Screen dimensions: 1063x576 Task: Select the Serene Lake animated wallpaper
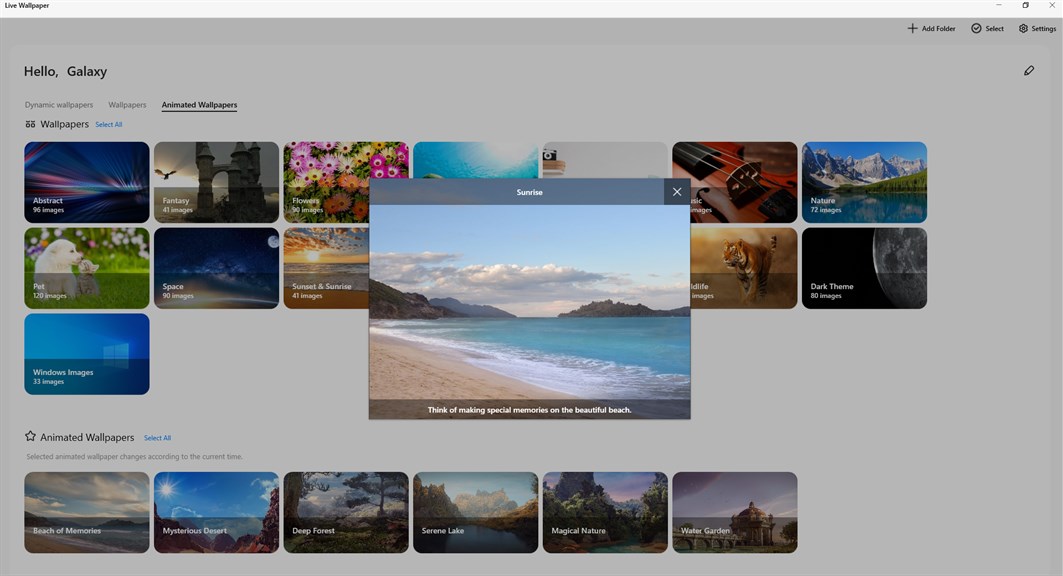[x=475, y=512]
